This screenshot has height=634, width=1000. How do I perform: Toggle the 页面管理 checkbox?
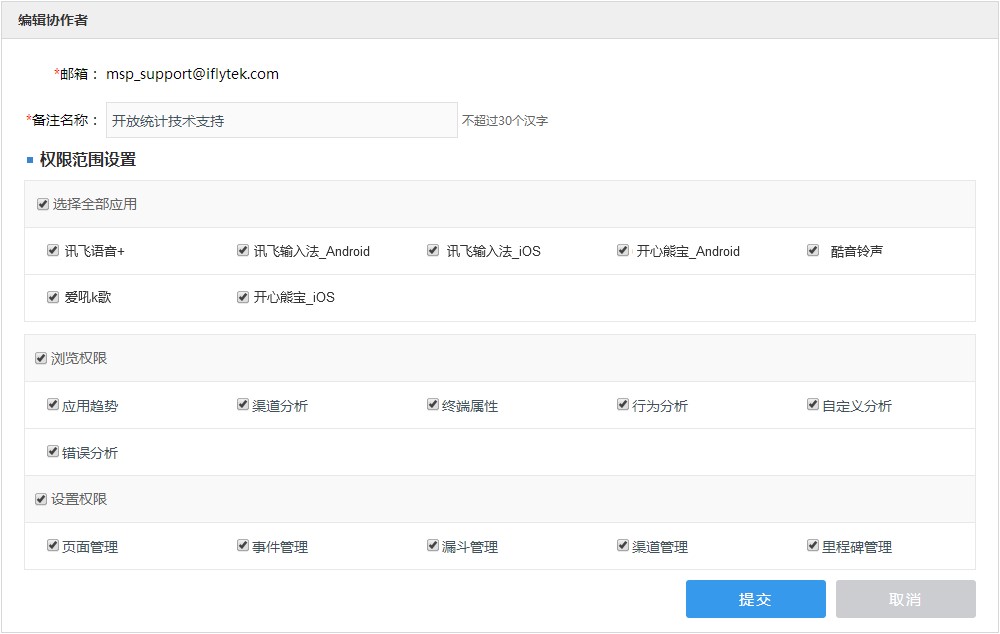pyautogui.click(x=53, y=545)
